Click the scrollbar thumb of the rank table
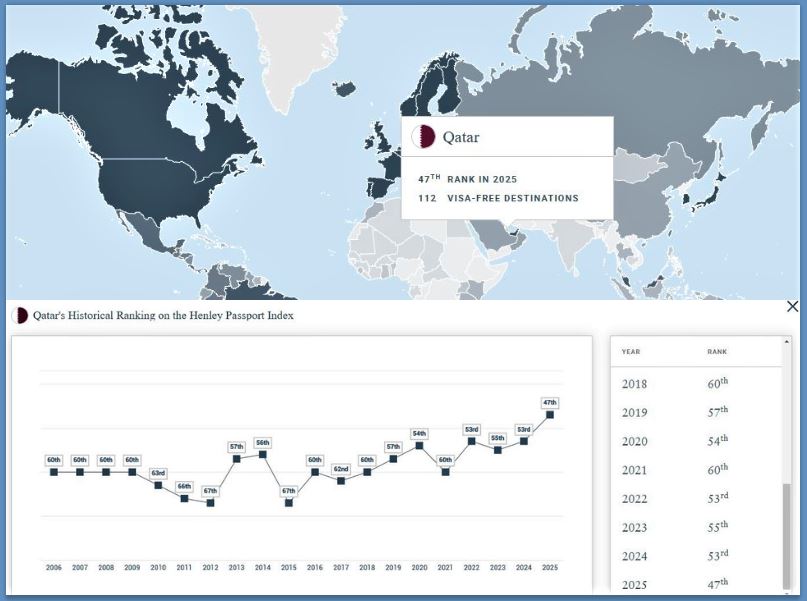This screenshot has width=807, height=601. [786, 535]
